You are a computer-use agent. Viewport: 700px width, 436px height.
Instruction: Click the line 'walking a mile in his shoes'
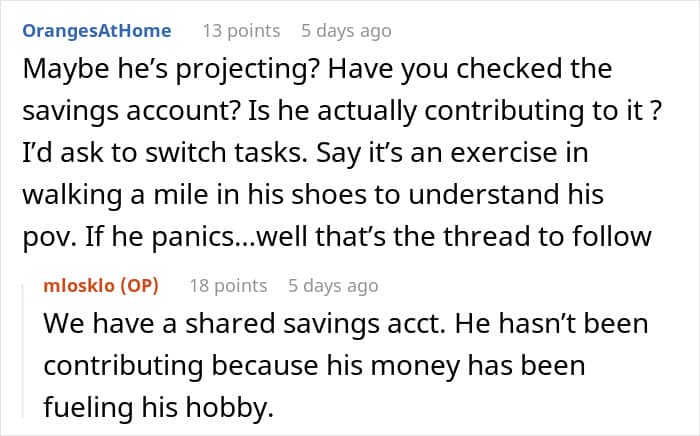tap(313, 195)
